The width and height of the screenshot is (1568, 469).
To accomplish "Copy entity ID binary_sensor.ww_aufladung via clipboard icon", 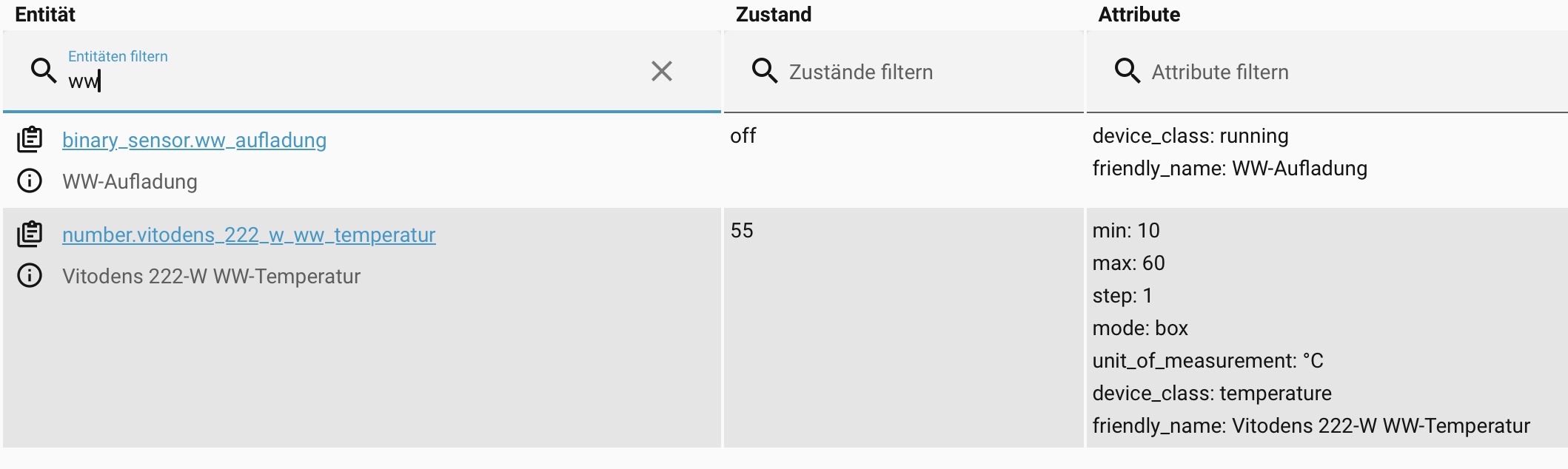I will pos(30,139).
